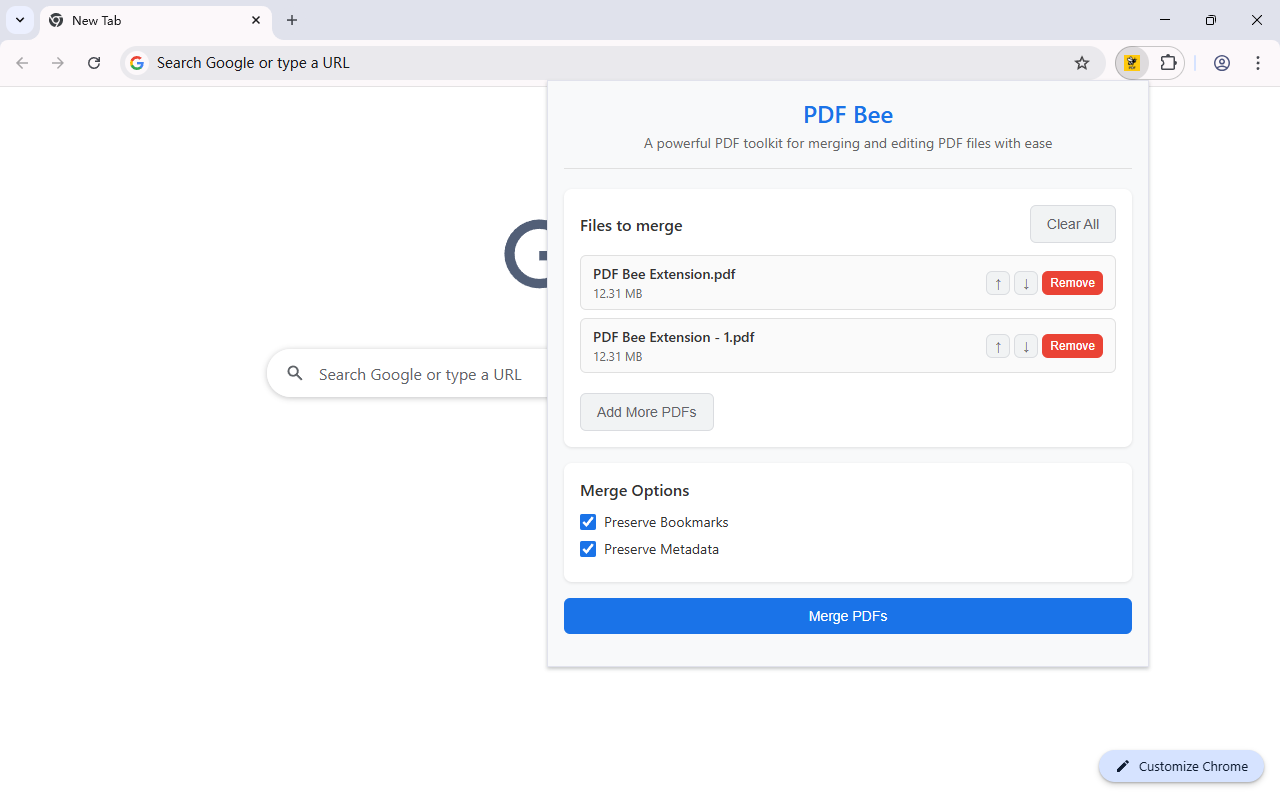Image resolution: width=1280 pixels, height=800 pixels.
Task: Remove PDF Bee Extension - 1.pdf from list
Action: click(1072, 346)
